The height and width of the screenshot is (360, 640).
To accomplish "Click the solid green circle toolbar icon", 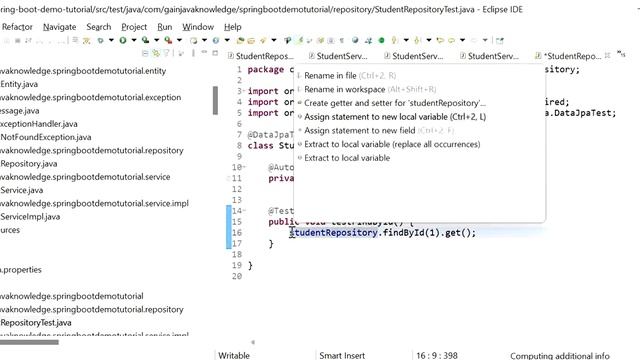I will pos(381,40).
